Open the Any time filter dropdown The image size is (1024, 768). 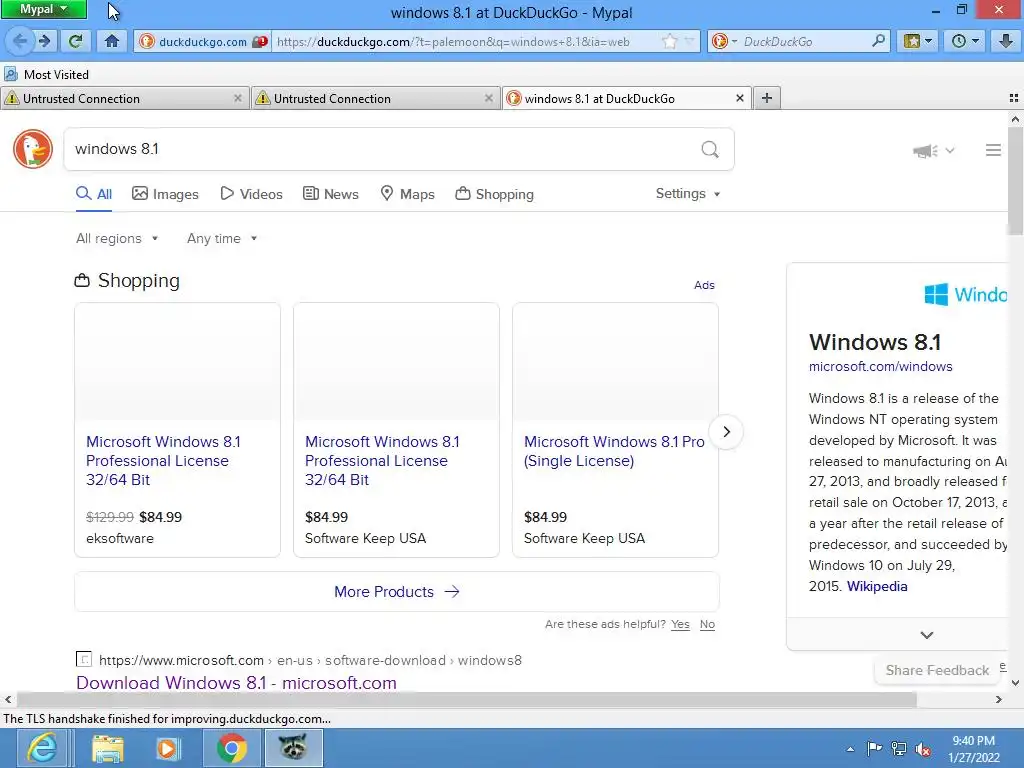coord(222,238)
